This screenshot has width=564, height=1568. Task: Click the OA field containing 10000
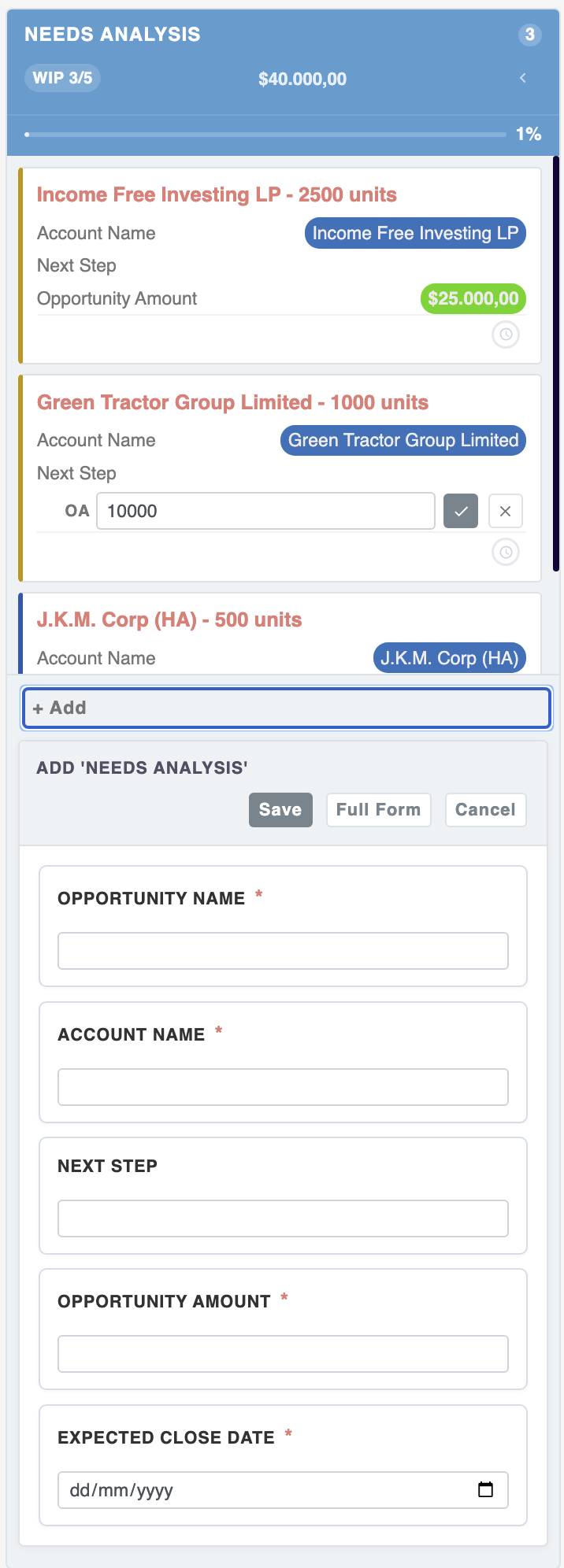pyautogui.click(x=265, y=511)
